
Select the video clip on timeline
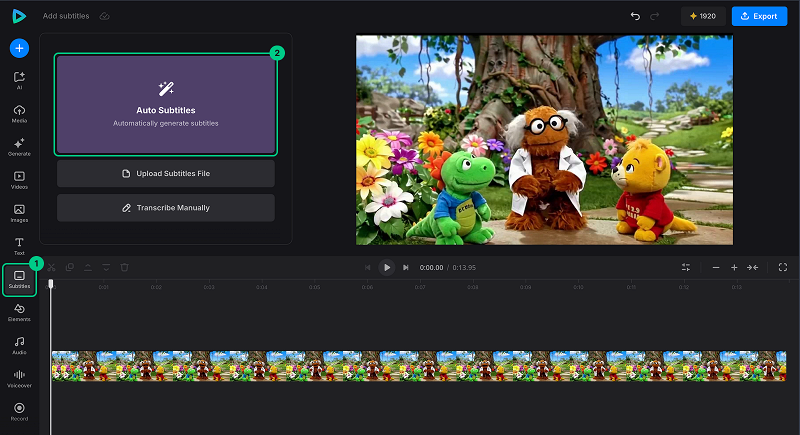(x=418, y=366)
